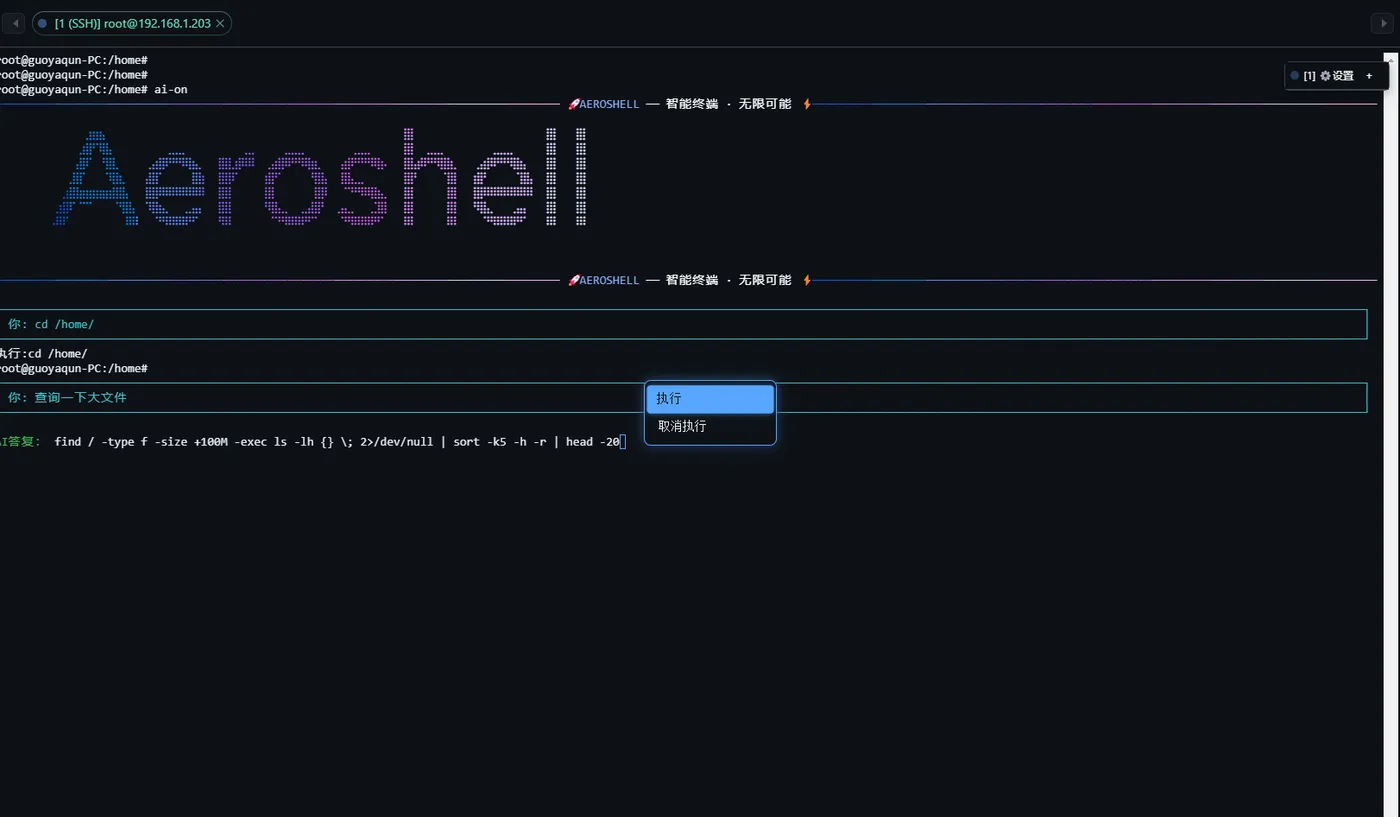The image size is (1400, 817).
Task: Click the lightning icon in the top banner
Action: (x=807, y=104)
